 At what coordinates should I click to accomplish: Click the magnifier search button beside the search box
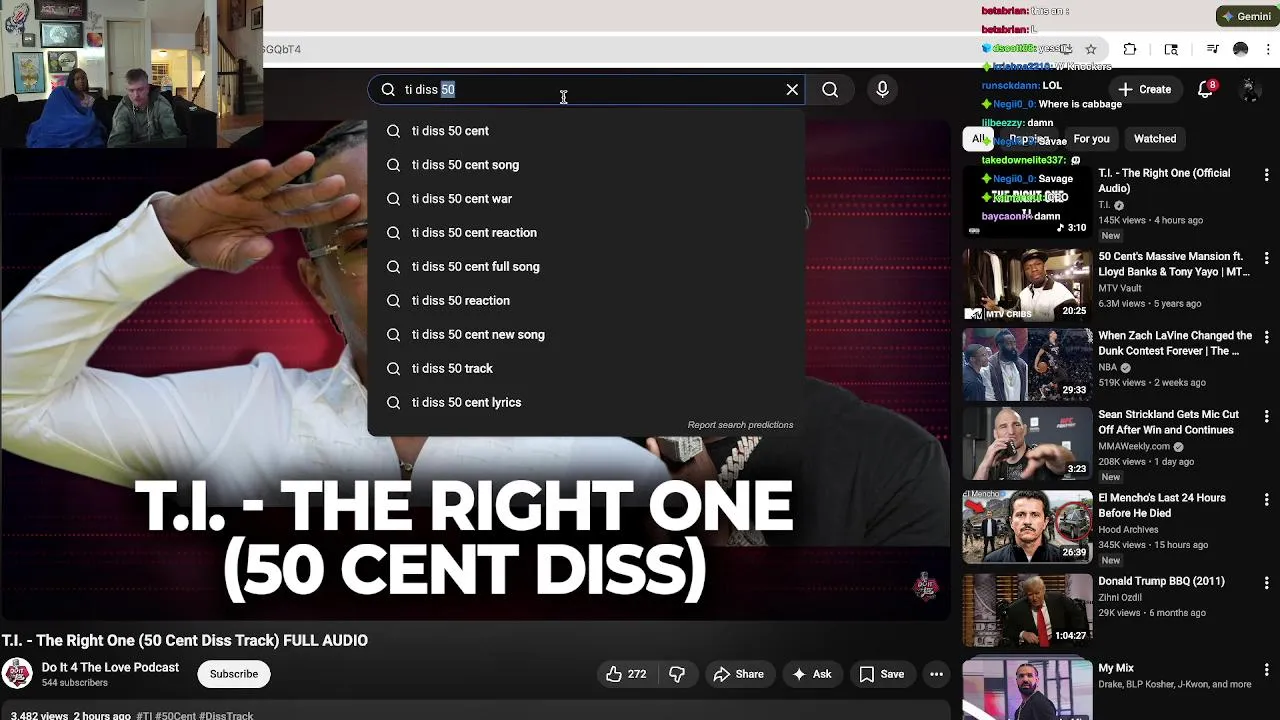tap(830, 90)
